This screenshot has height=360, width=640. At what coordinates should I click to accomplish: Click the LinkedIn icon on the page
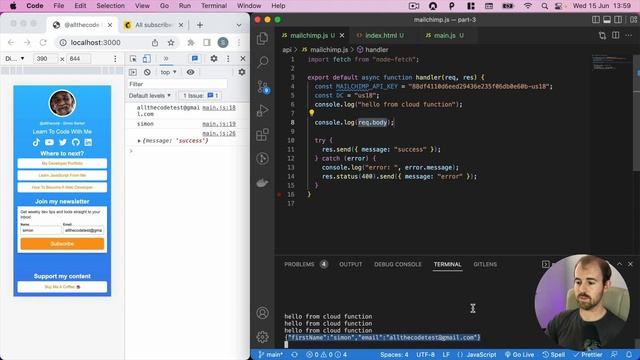pyautogui.click(x=88, y=142)
